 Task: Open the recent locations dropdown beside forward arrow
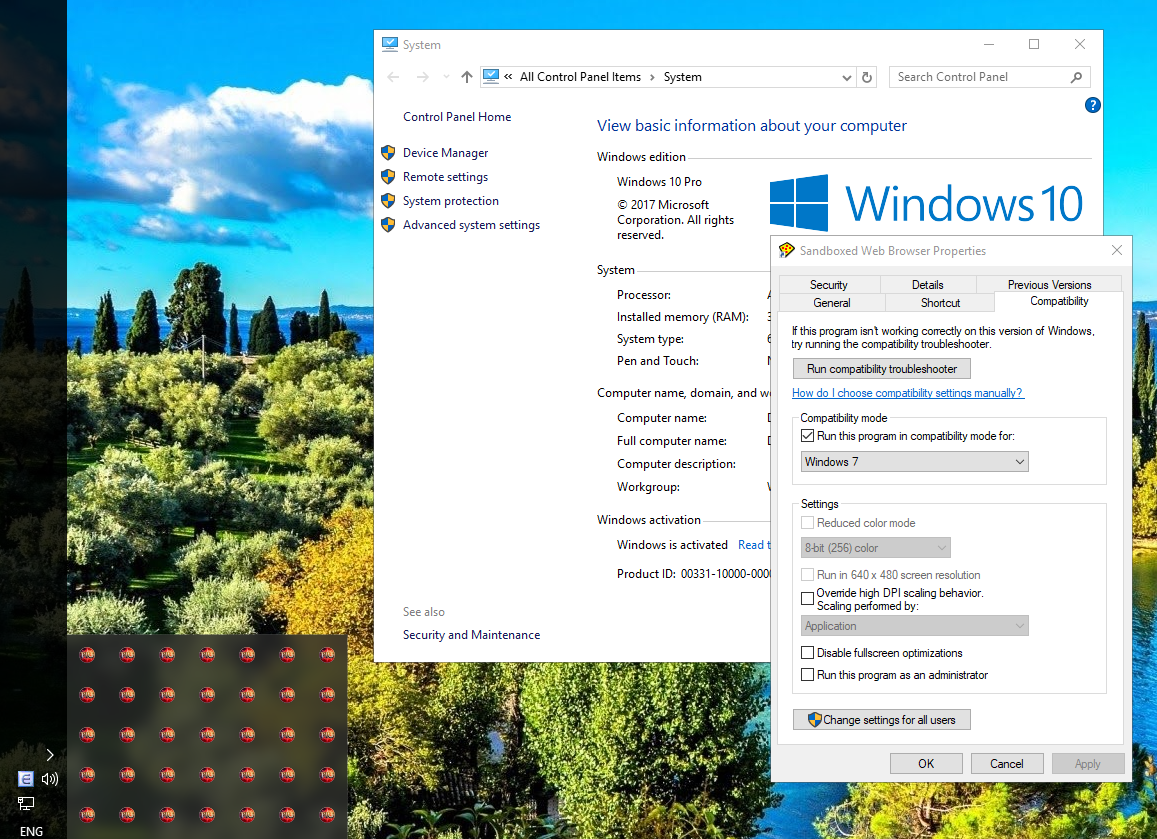[x=446, y=77]
